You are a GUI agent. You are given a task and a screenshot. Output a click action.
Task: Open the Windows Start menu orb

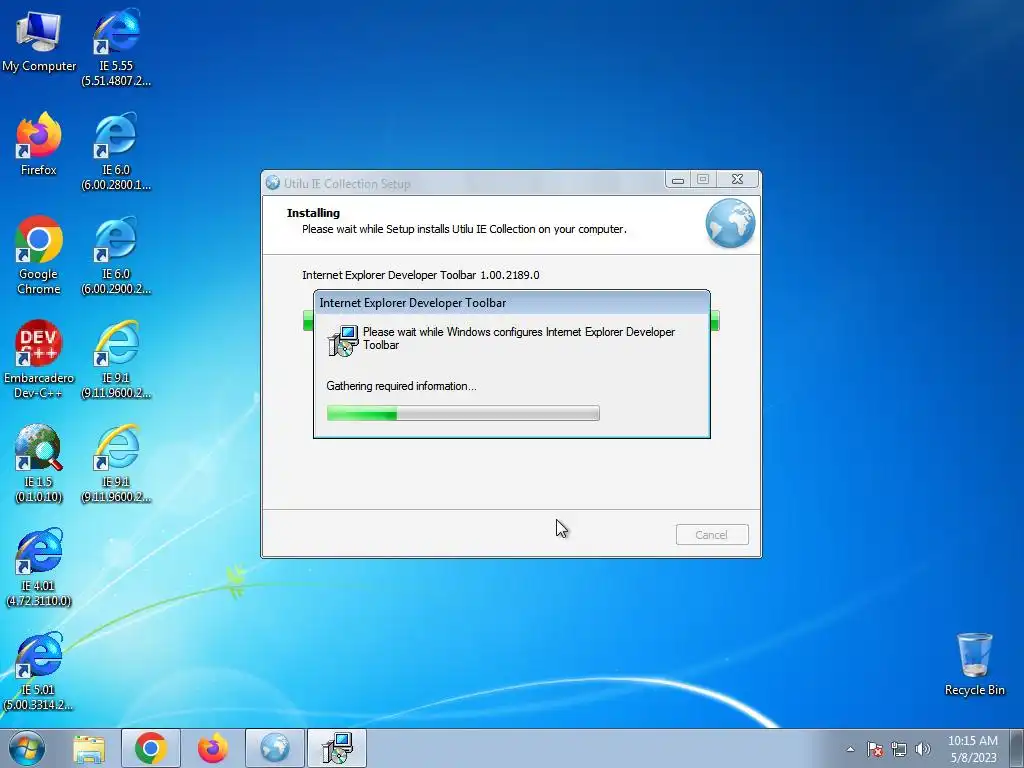click(27, 748)
